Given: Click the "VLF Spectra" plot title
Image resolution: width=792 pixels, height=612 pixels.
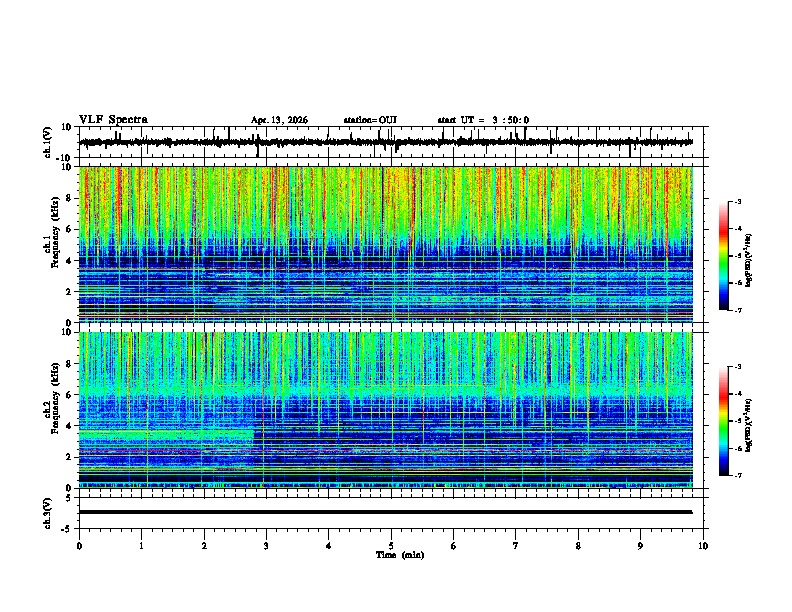Looking at the screenshot, I should coord(113,120).
